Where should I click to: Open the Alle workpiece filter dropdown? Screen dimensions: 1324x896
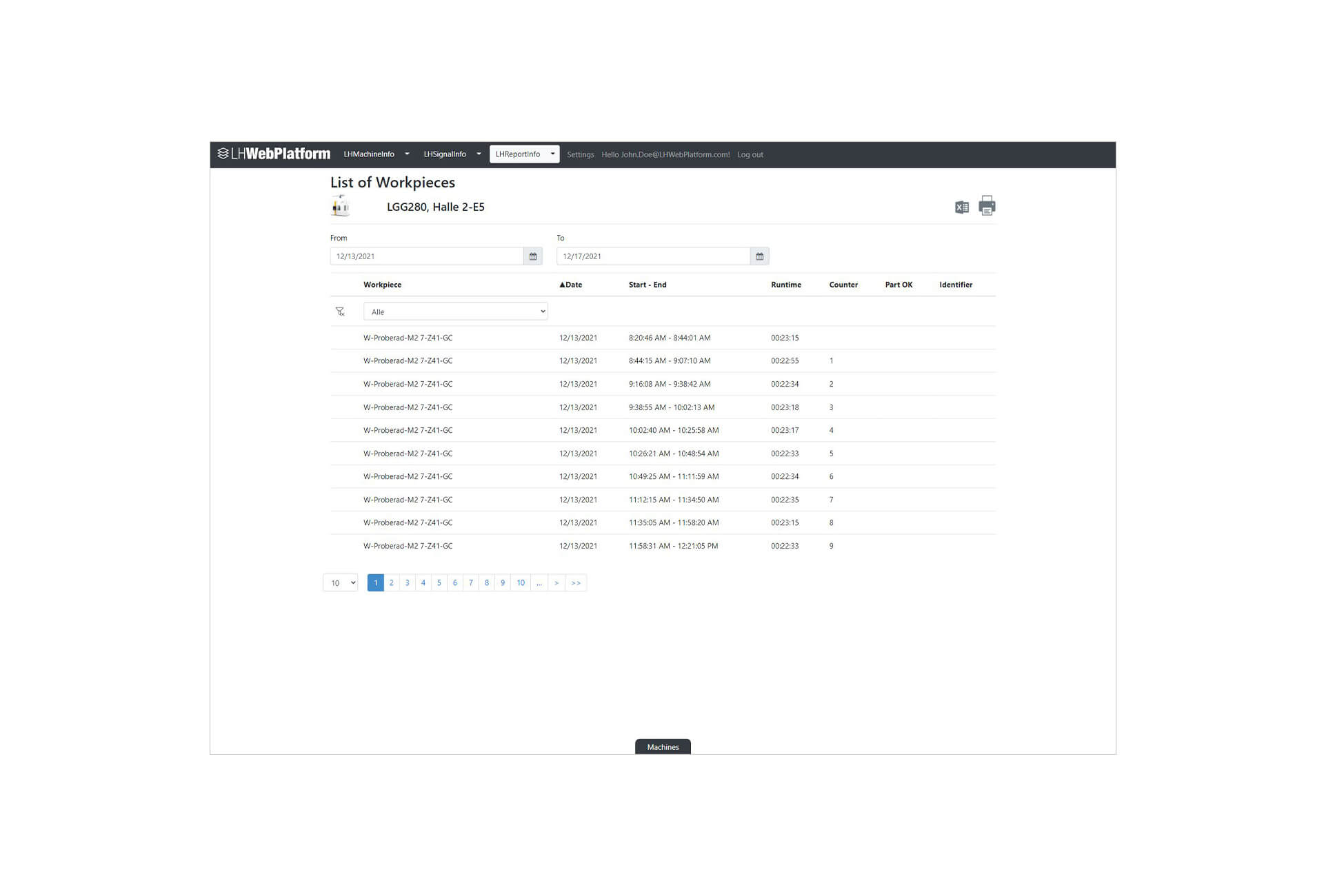tap(455, 312)
